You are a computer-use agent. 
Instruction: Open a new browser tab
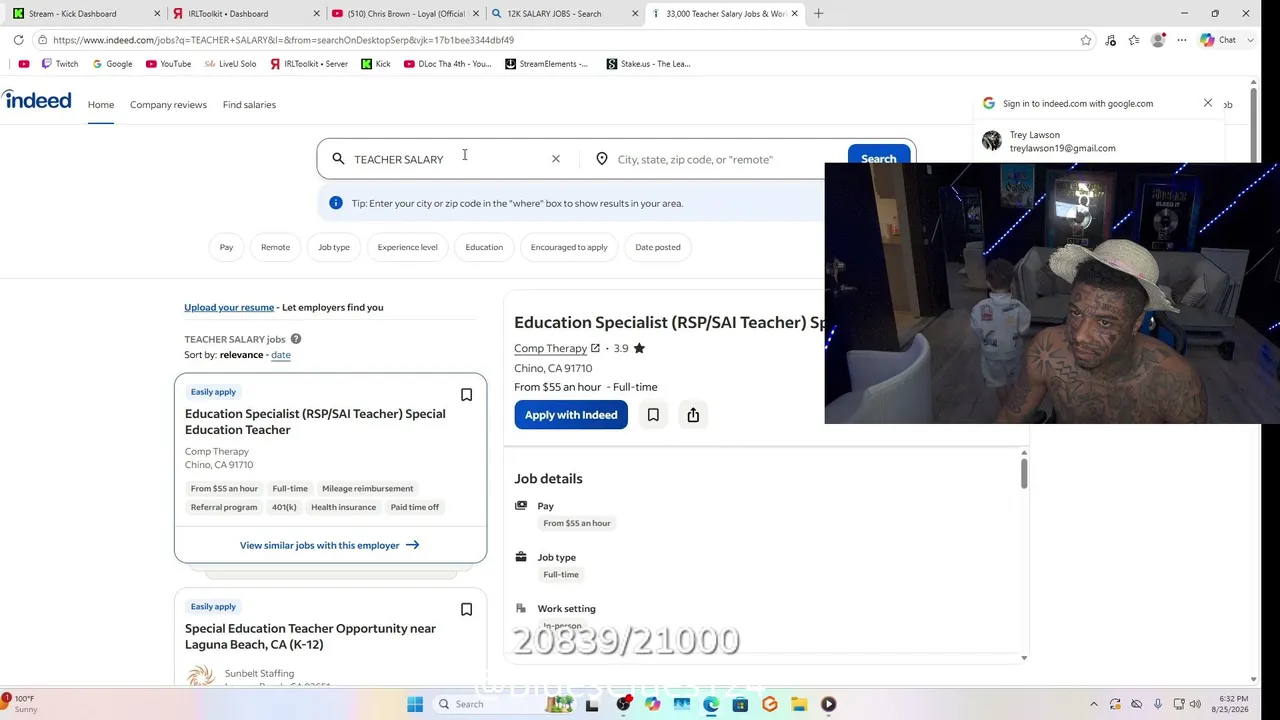818,14
